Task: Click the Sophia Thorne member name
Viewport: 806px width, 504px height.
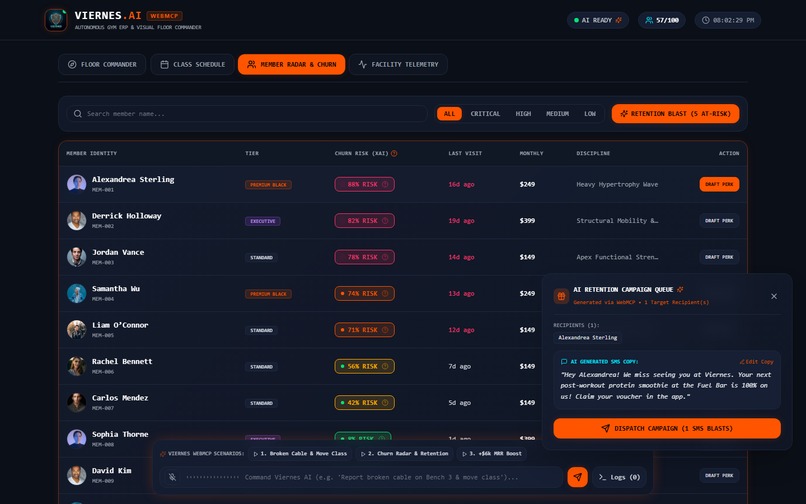Action: [x=120, y=434]
